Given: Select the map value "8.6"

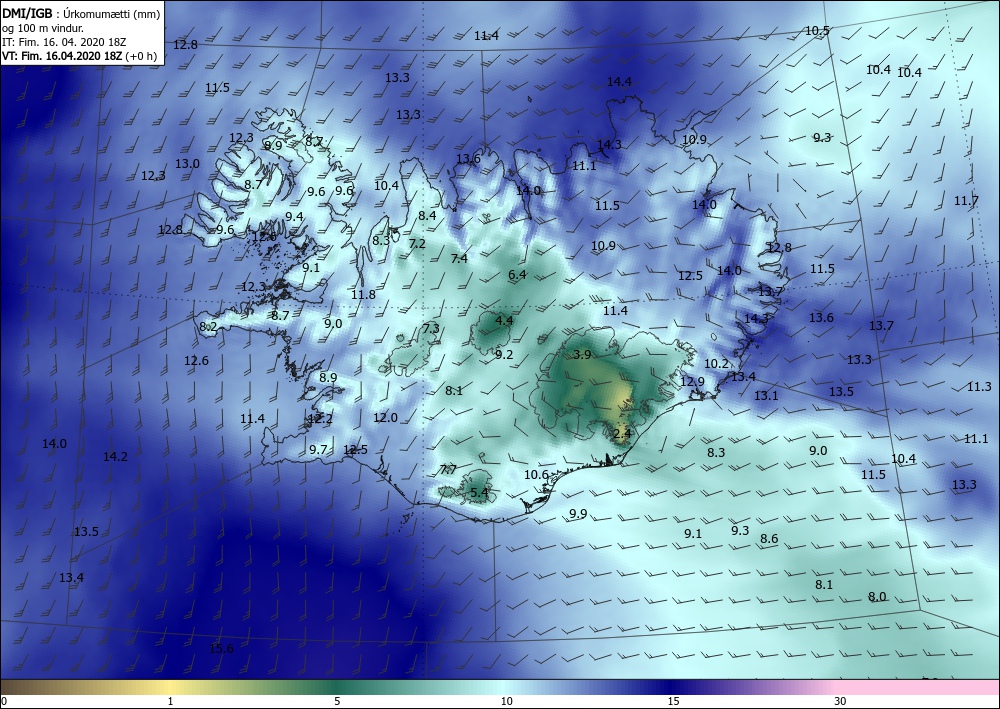Looking at the screenshot, I should point(769,539).
